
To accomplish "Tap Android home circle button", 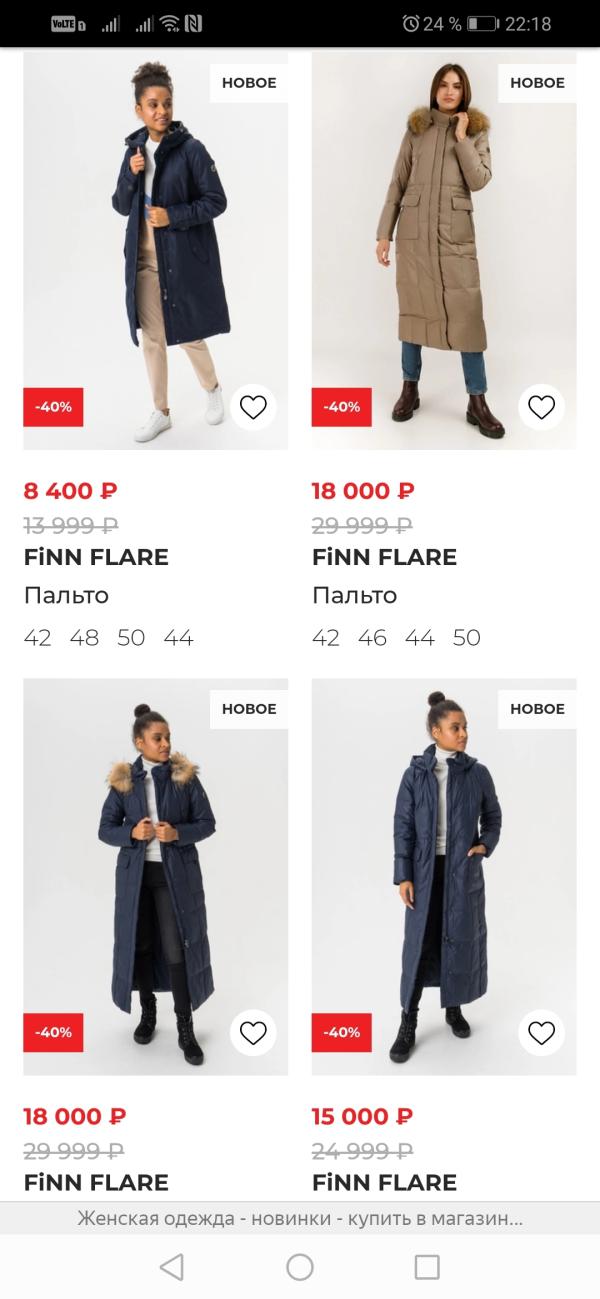I will pos(300,1267).
